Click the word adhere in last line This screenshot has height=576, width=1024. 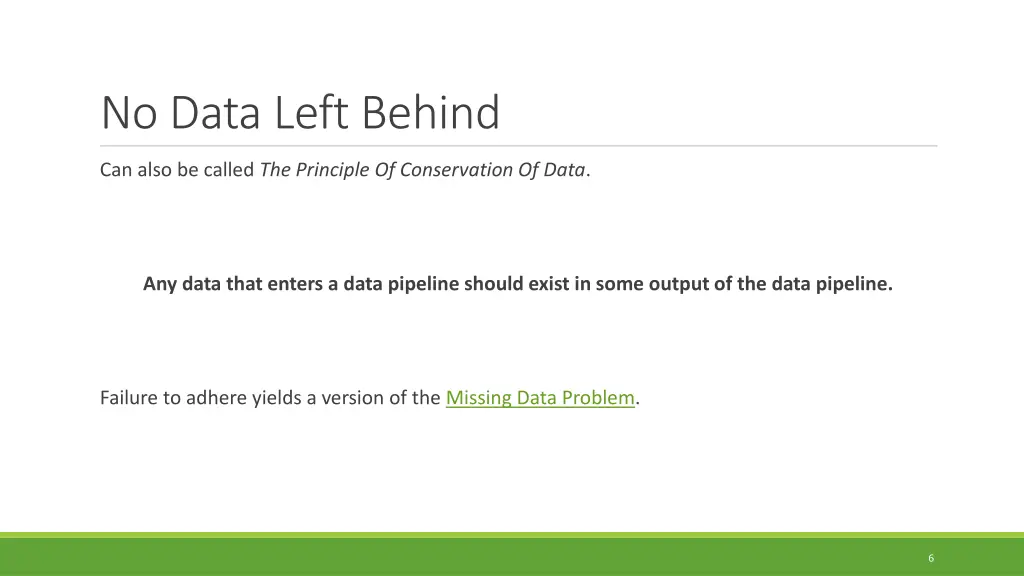coord(217,398)
